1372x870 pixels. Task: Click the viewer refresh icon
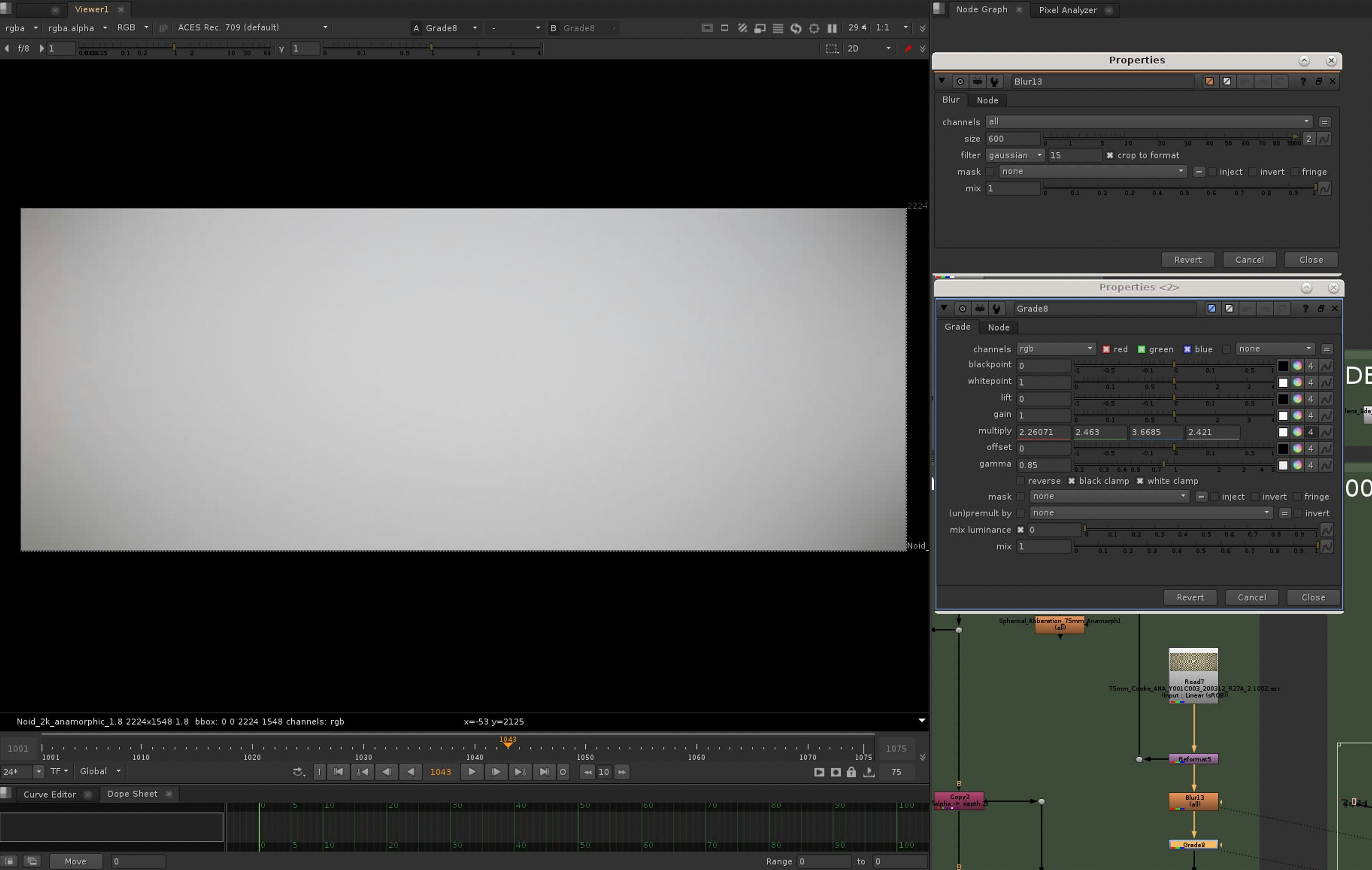click(x=796, y=28)
